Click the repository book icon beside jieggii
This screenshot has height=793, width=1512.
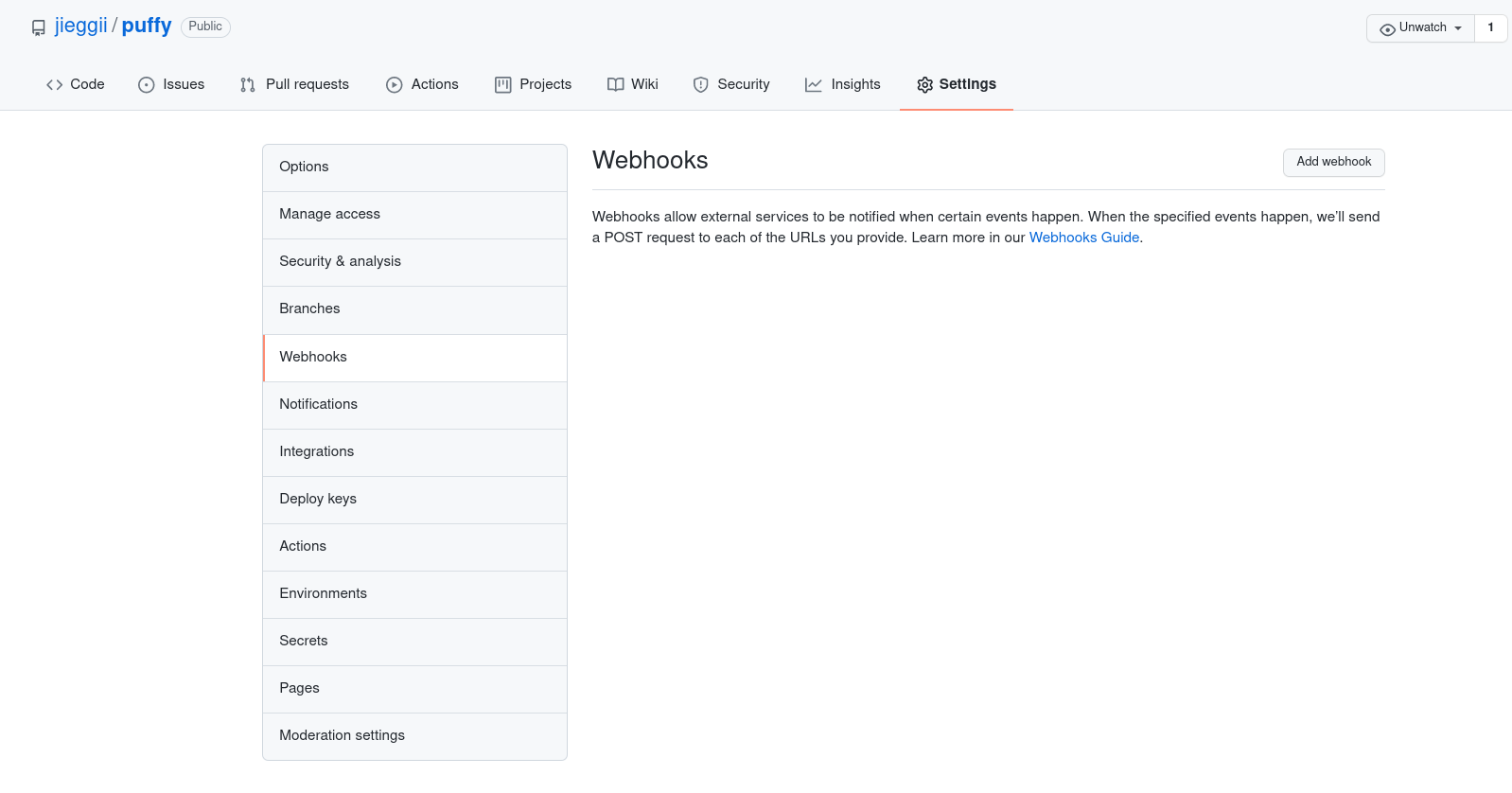coord(39,27)
